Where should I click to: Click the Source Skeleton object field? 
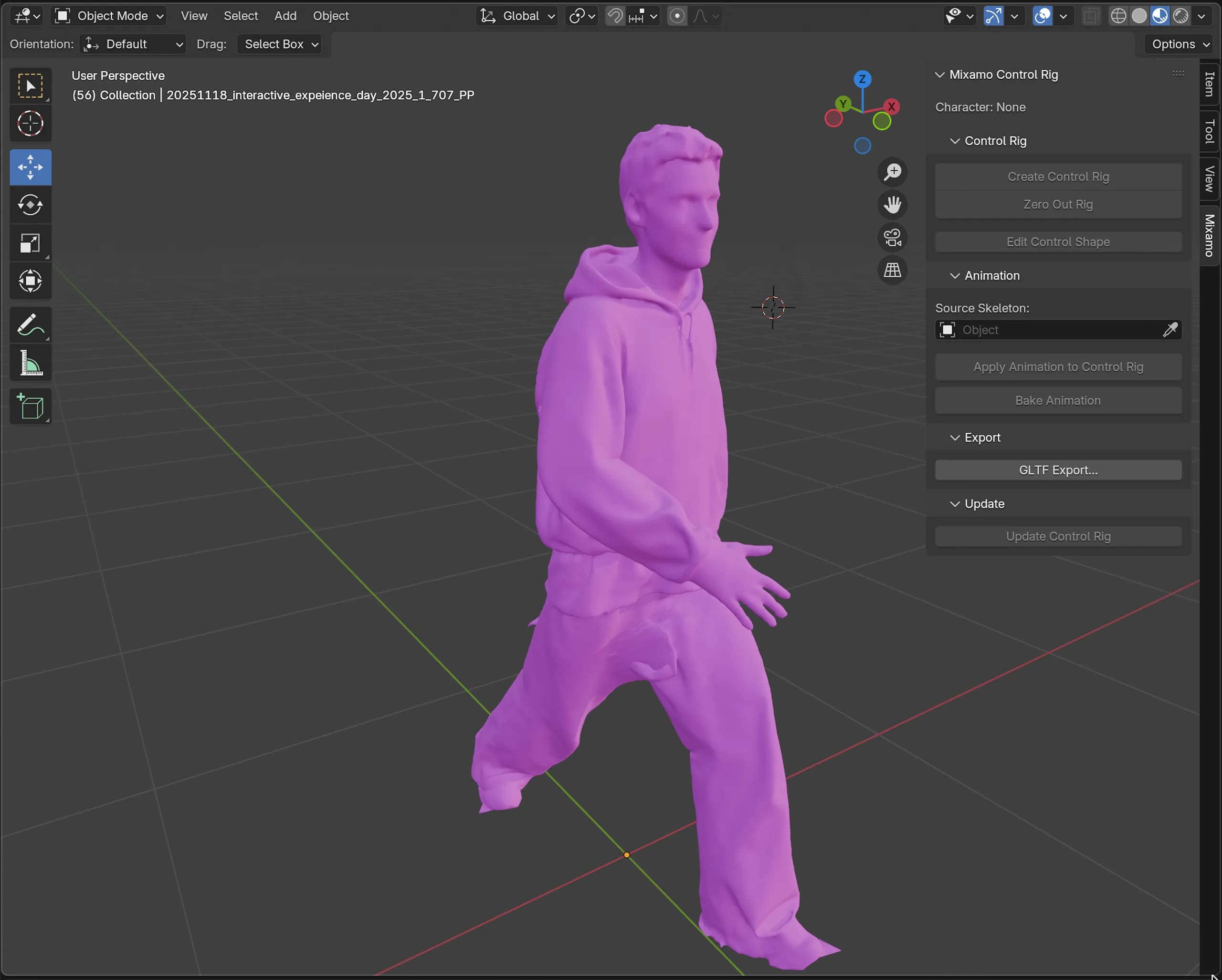coord(1058,330)
